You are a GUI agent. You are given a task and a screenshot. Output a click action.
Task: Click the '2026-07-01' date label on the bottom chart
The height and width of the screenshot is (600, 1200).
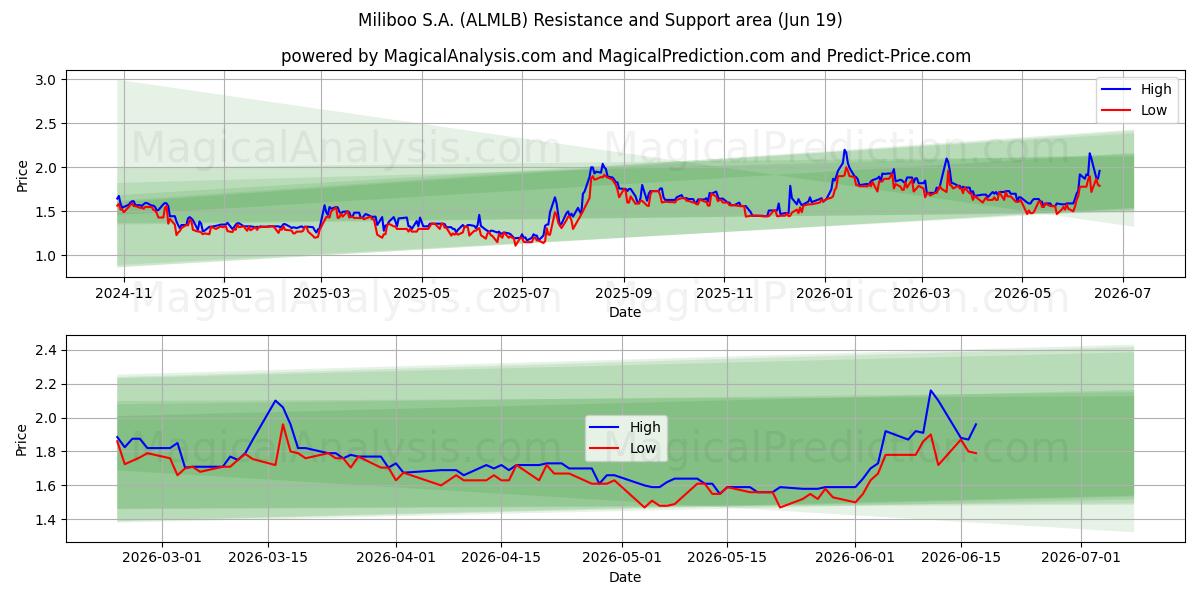click(1081, 558)
